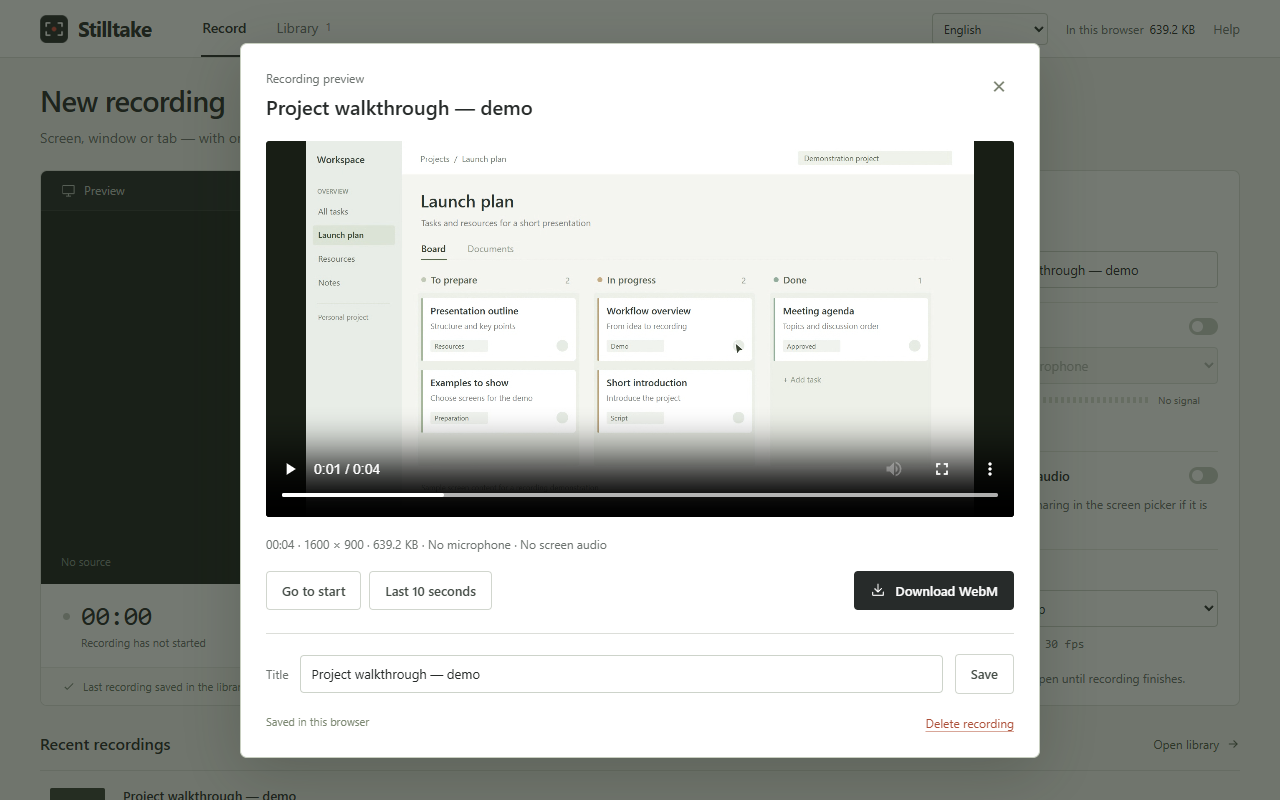Screen dimensions: 1280x800
Task: Click the 'Recent recordings' heading
Action: click(x=105, y=745)
